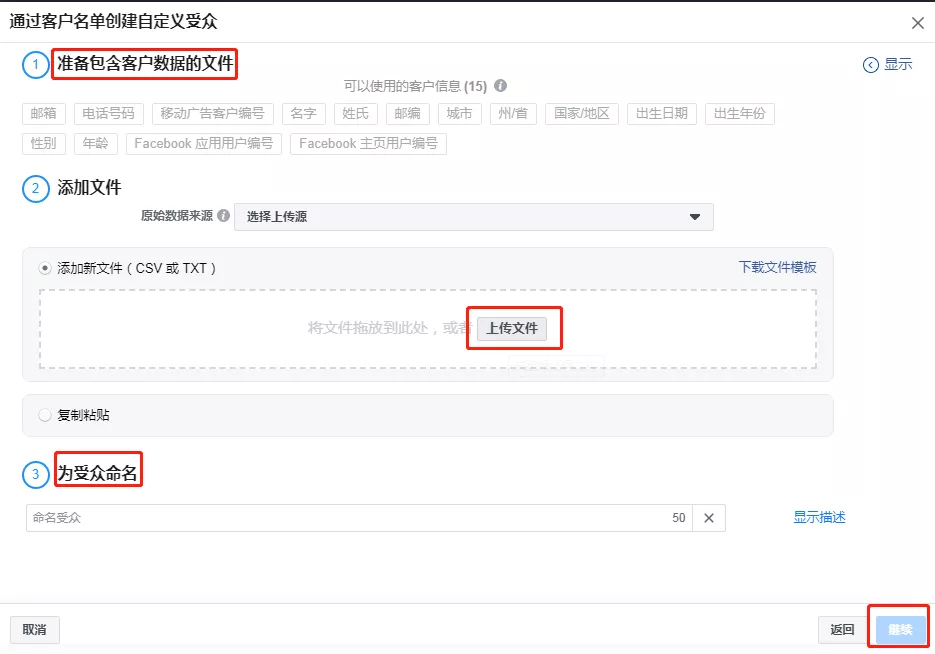Select the 电话号码 customer data tag

point(109,113)
